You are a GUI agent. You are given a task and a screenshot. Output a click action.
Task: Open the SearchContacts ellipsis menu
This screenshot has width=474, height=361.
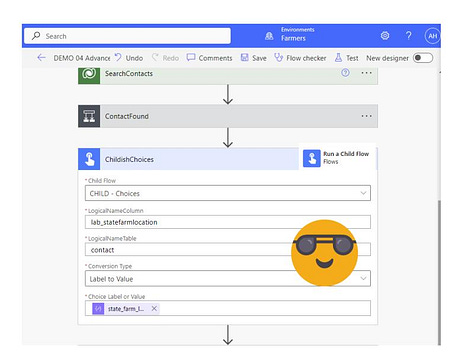tap(366, 73)
